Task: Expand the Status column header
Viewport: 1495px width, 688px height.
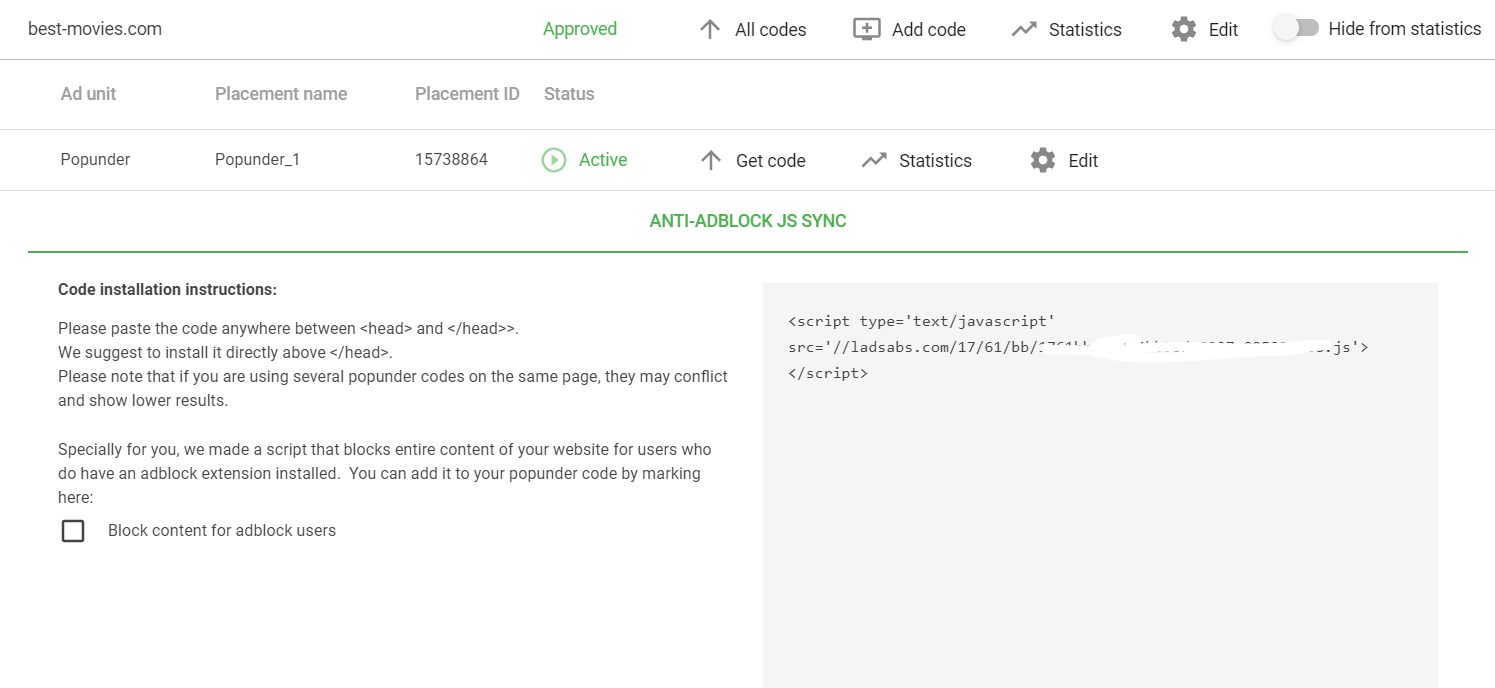Action: [569, 93]
